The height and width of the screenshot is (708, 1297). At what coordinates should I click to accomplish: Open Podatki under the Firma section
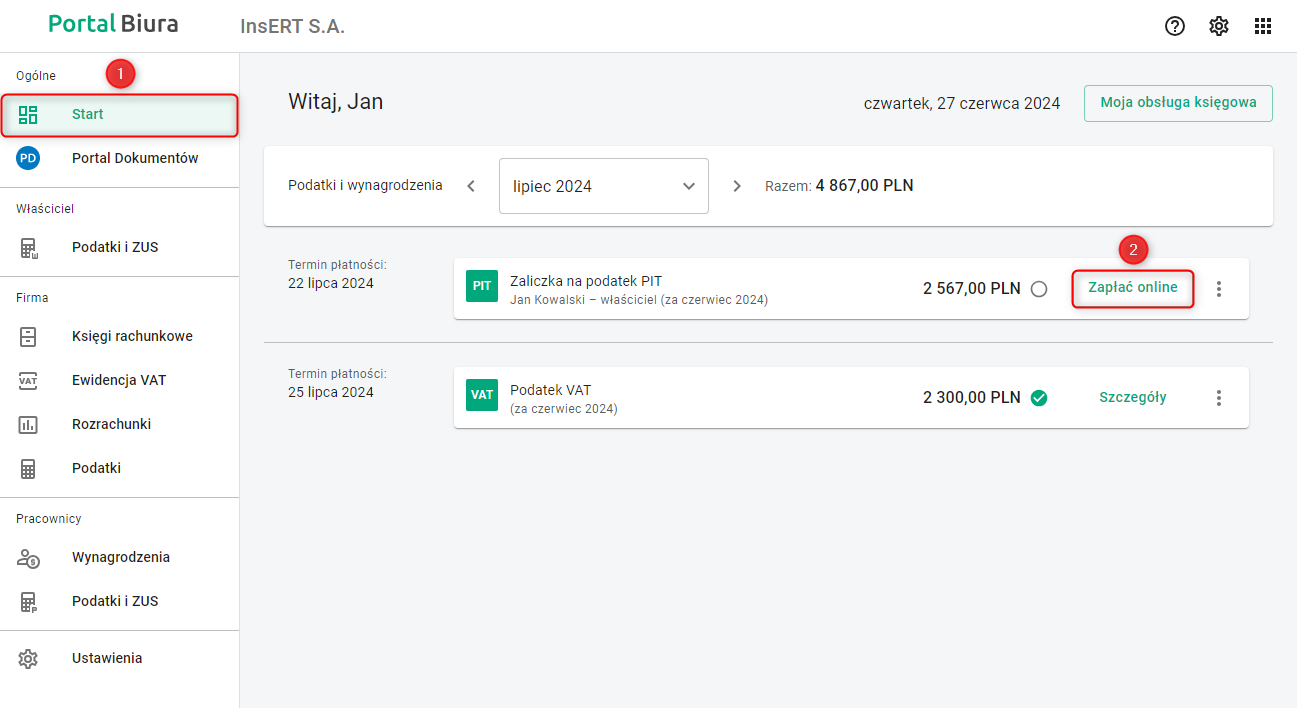tap(96, 468)
